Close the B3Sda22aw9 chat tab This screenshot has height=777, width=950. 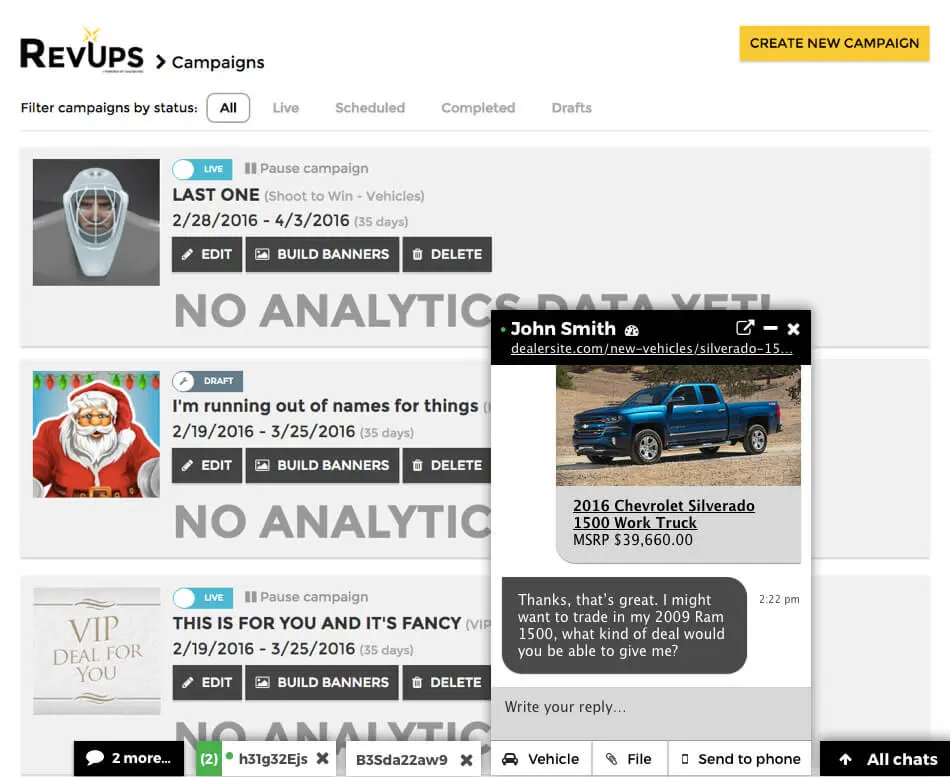point(466,759)
